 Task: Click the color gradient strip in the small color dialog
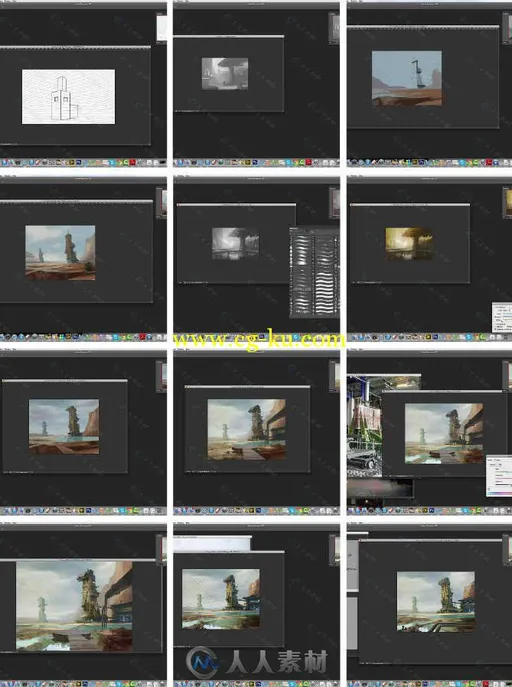click(499, 493)
